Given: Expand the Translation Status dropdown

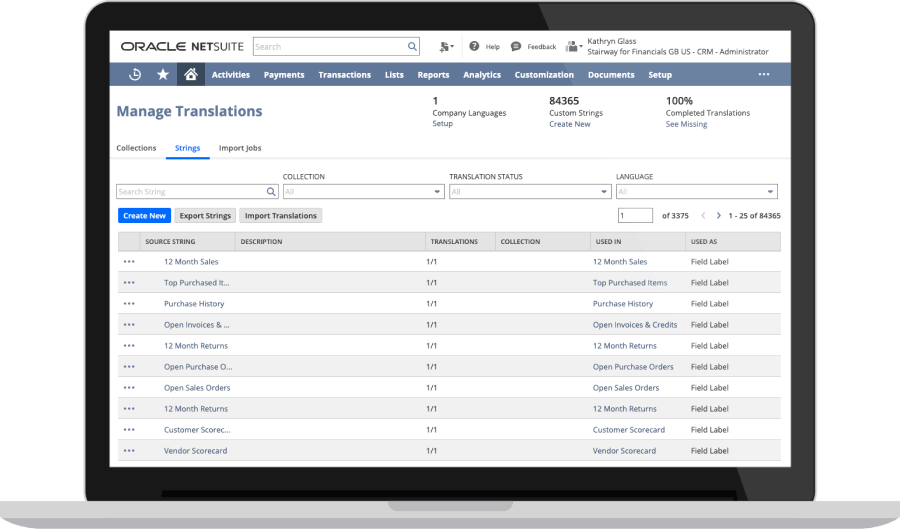Looking at the screenshot, I should point(604,191).
